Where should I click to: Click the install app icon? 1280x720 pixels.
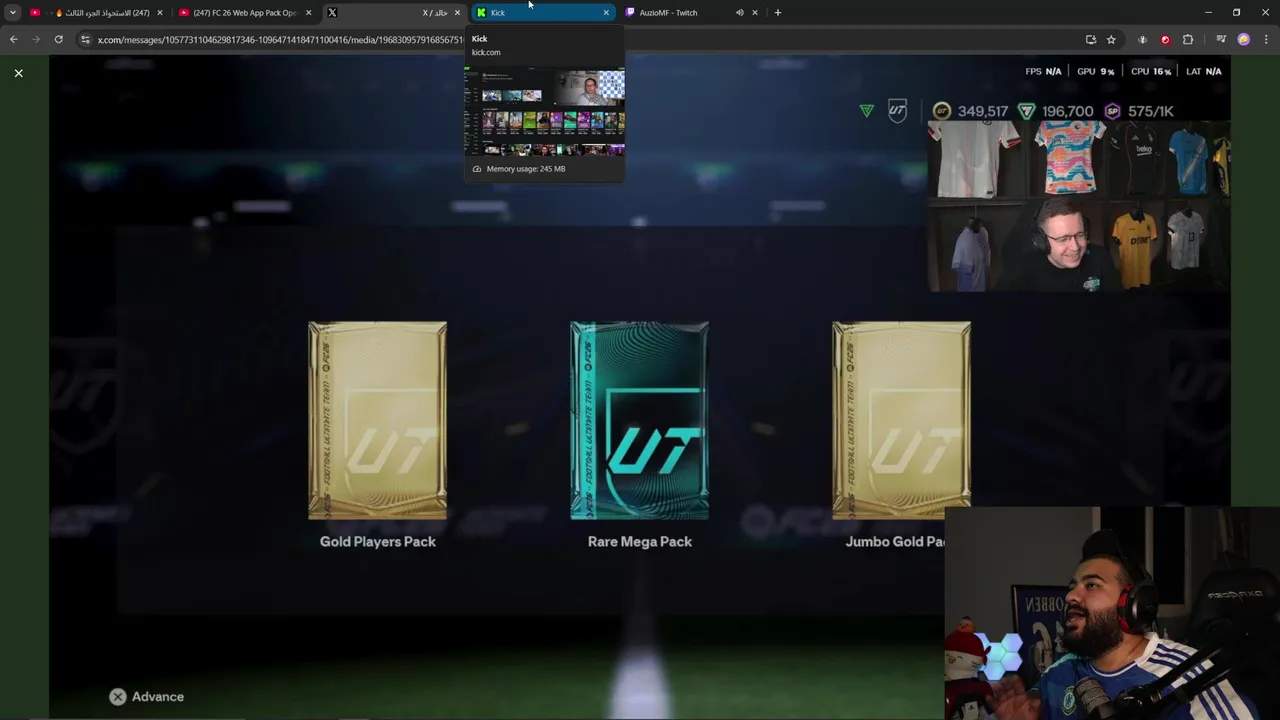pos(1091,39)
